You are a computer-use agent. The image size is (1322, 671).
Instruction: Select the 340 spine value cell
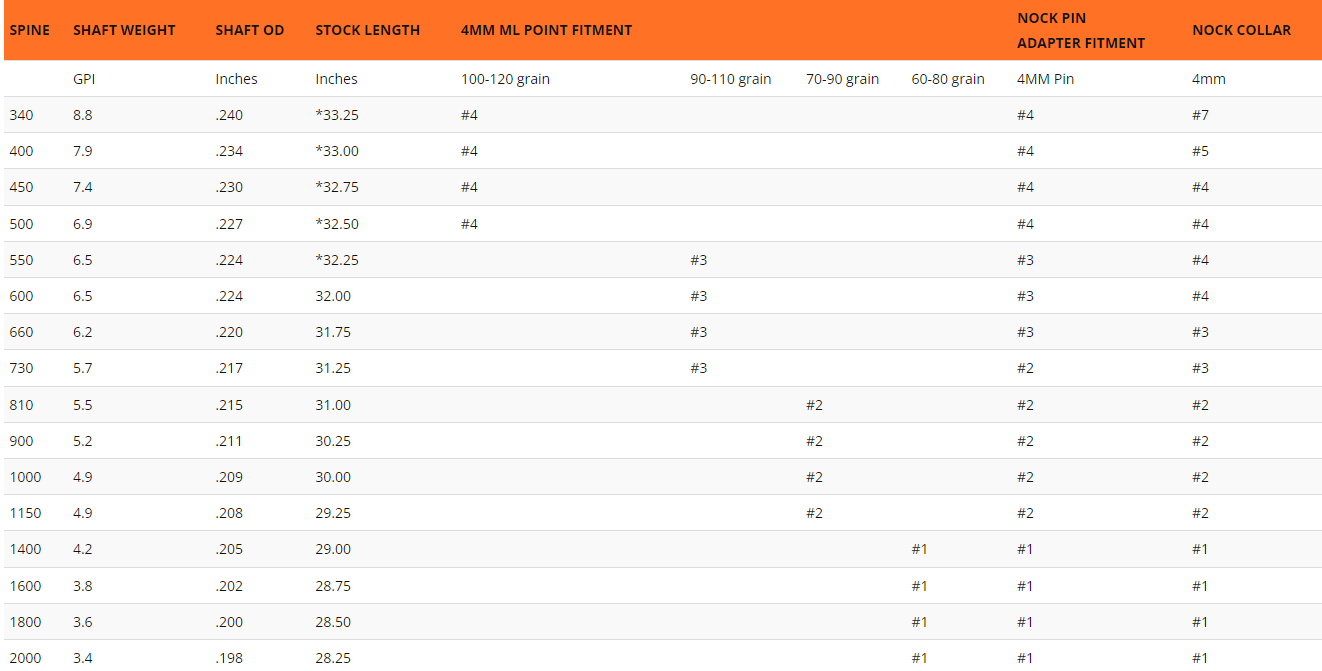[21, 115]
